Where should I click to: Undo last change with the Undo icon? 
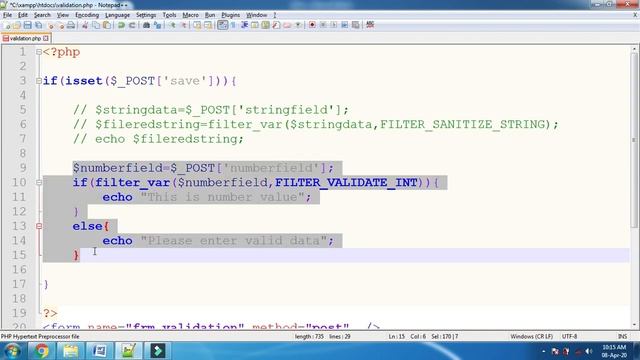click(x=121, y=25)
